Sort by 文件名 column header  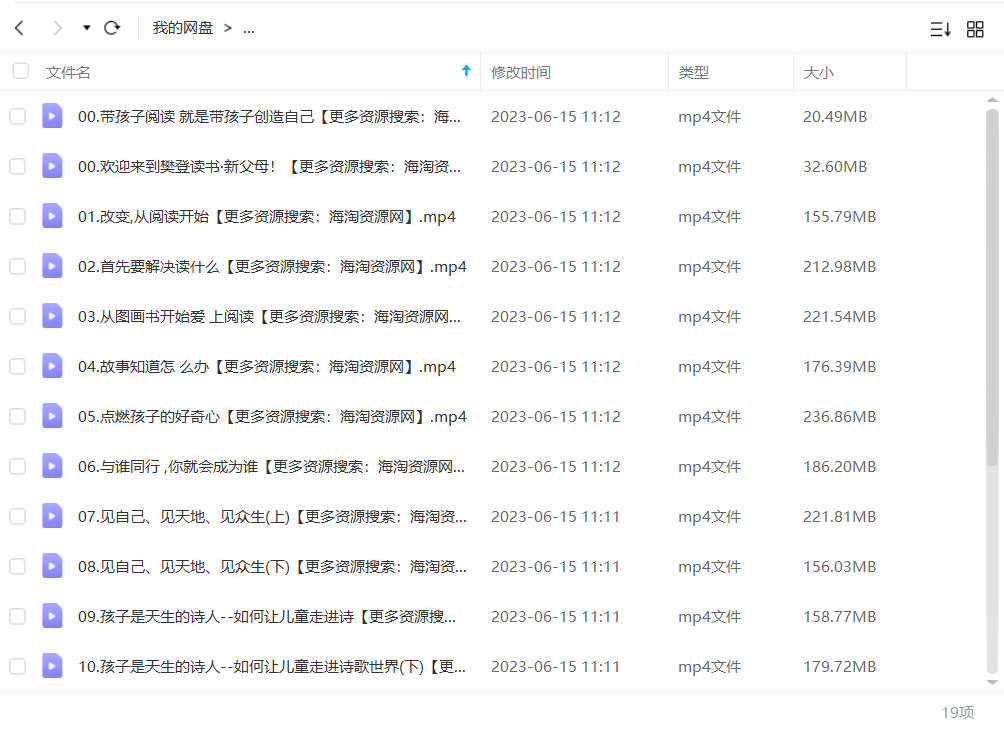(68, 72)
